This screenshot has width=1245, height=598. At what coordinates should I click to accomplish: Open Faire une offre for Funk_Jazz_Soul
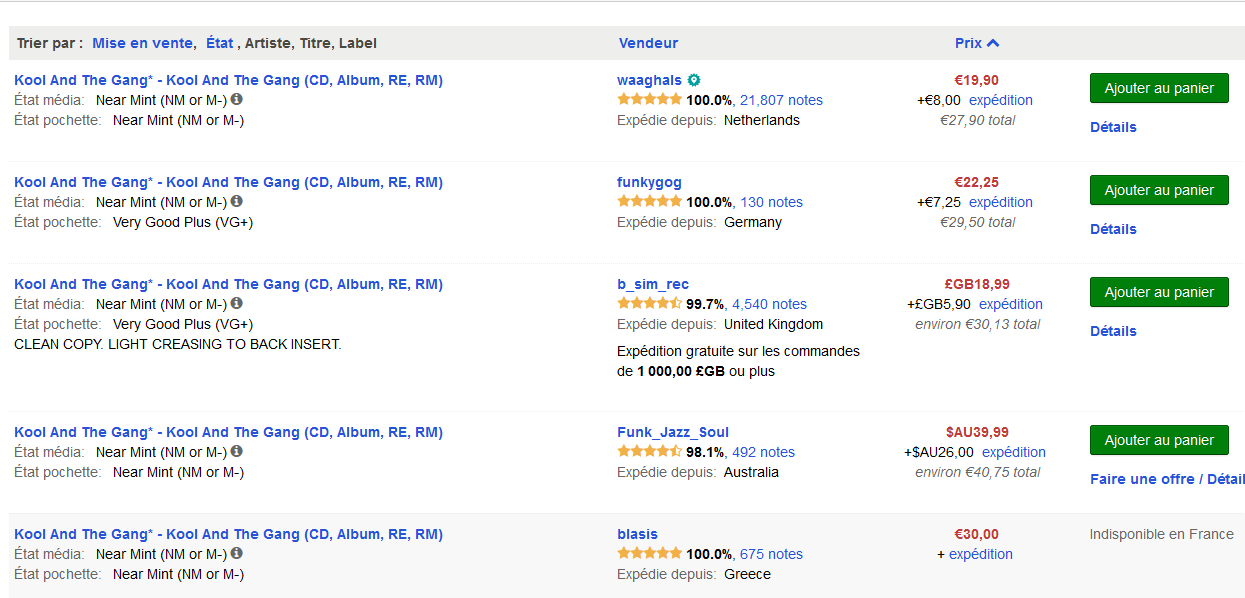click(x=1142, y=479)
